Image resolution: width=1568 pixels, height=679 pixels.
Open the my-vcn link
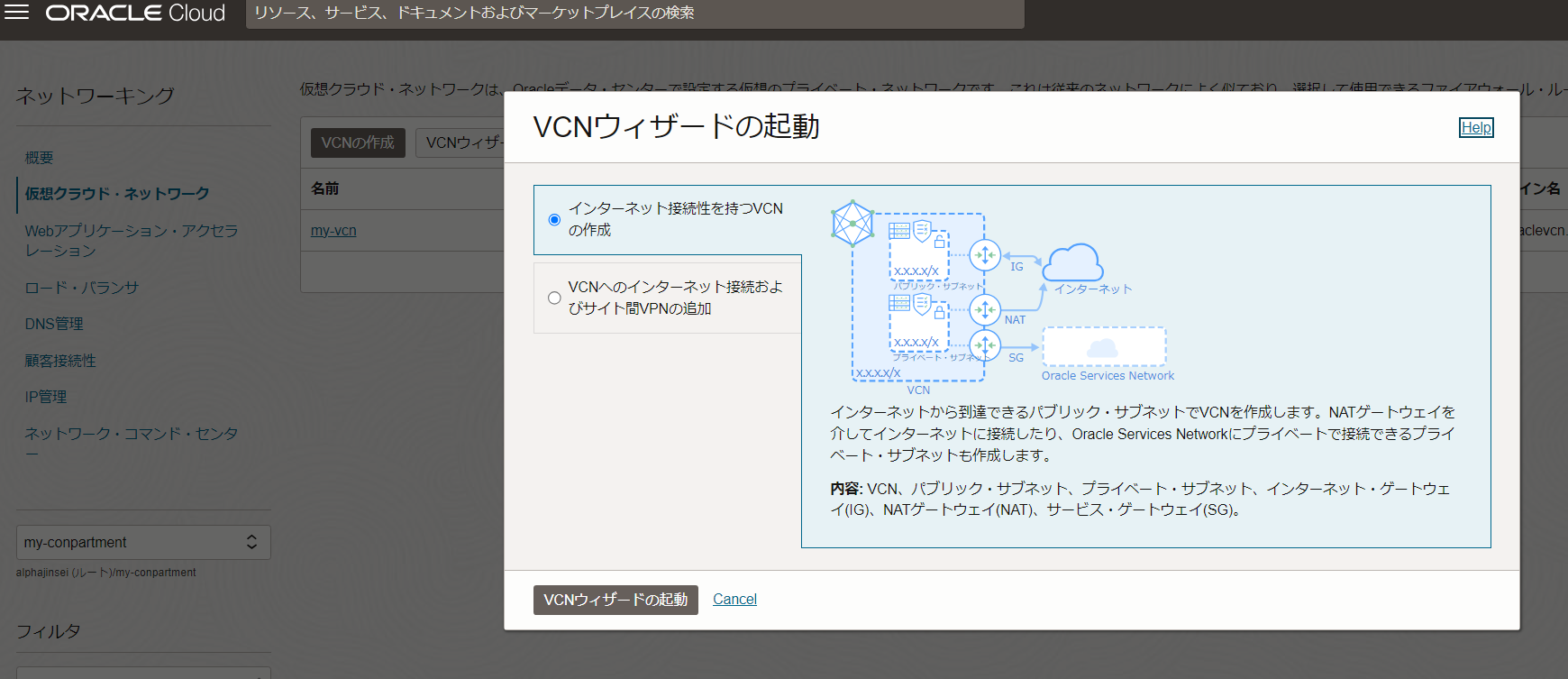(x=333, y=230)
